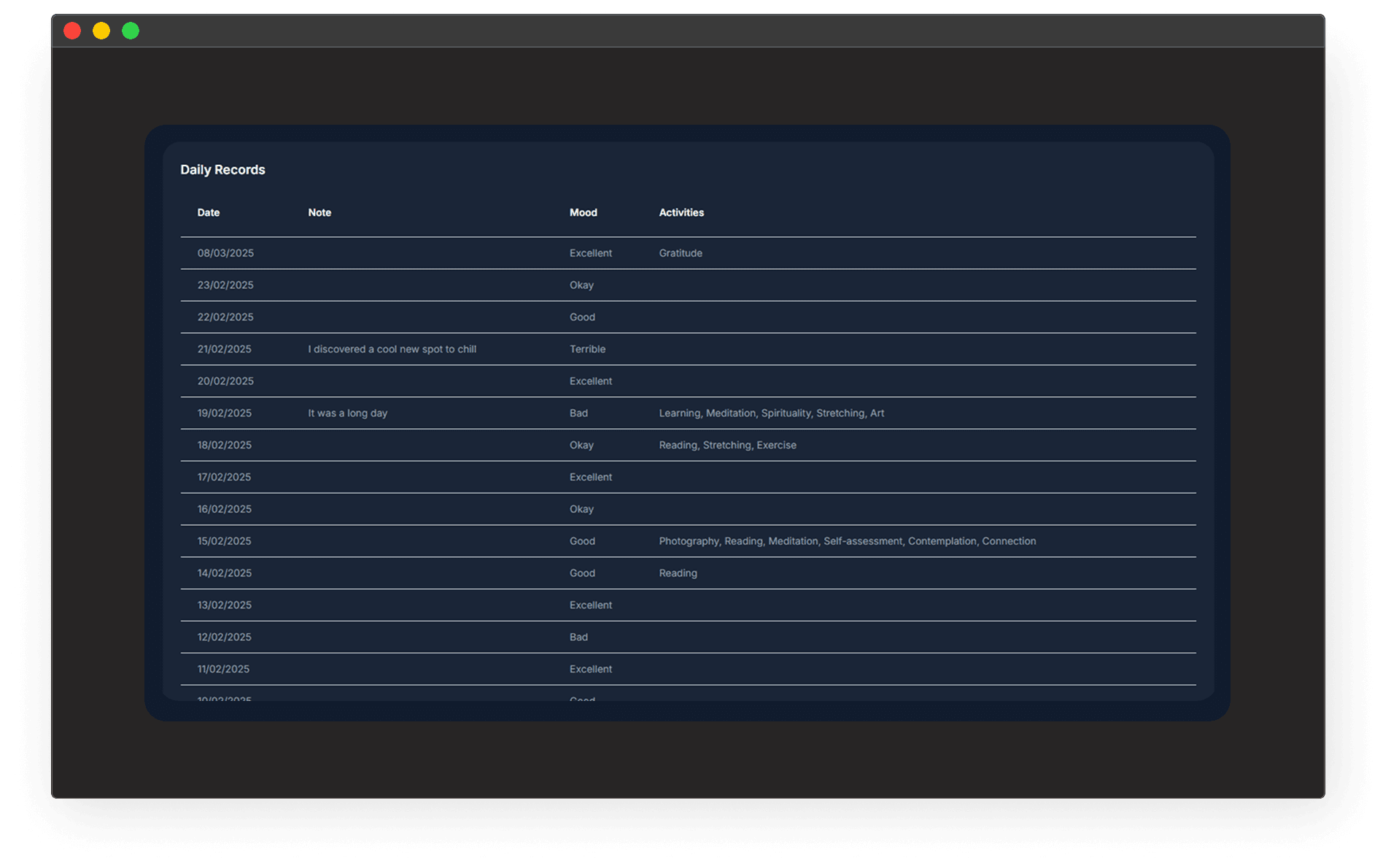1391x868 pixels.
Task: Click the red close window button
Action: tap(72, 31)
